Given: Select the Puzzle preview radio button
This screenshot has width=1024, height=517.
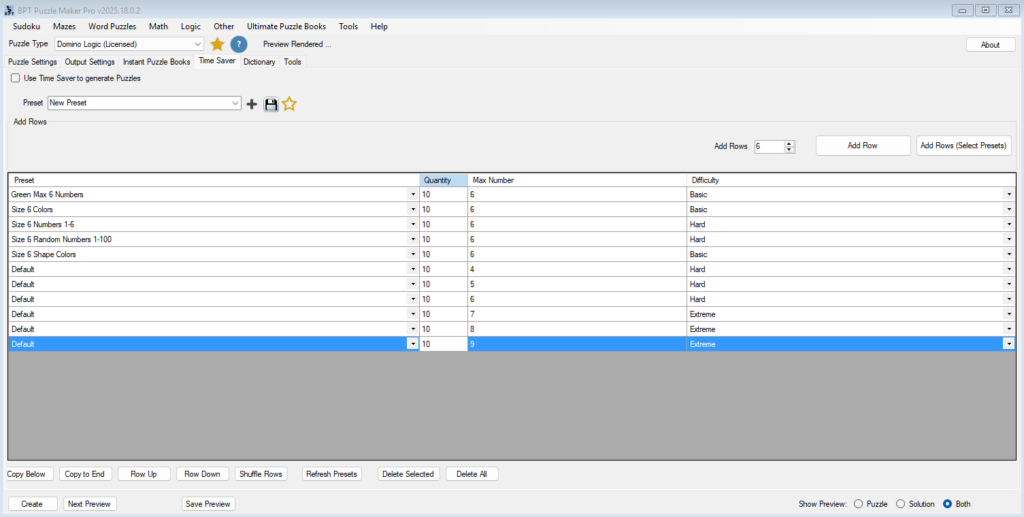Looking at the screenshot, I should 858,504.
